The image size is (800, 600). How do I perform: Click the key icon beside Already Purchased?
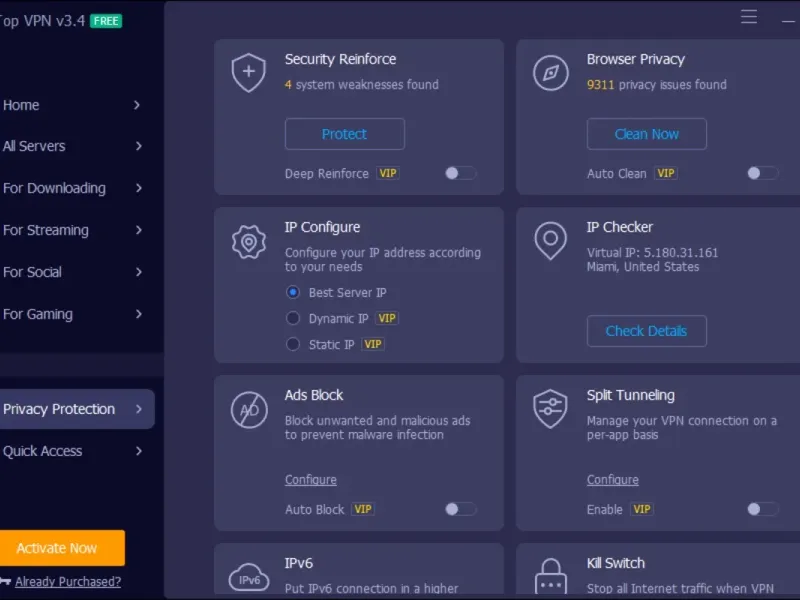[x=6, y=581]
